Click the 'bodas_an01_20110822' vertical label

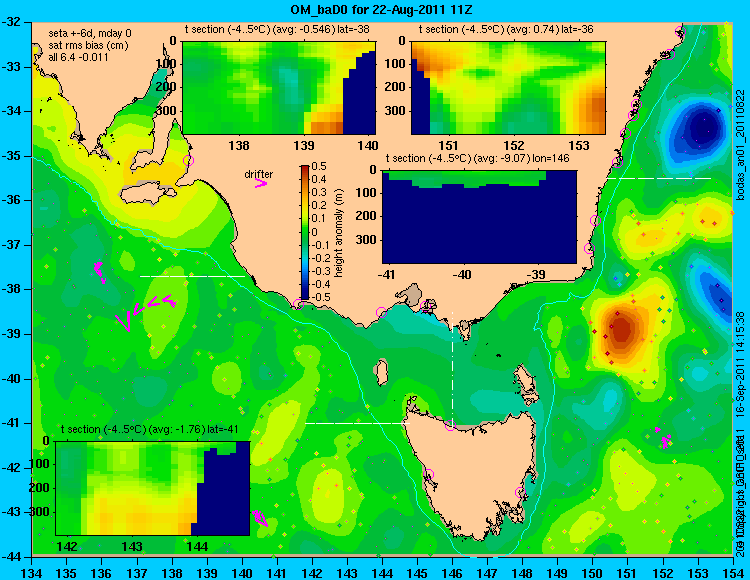[740, 144]
